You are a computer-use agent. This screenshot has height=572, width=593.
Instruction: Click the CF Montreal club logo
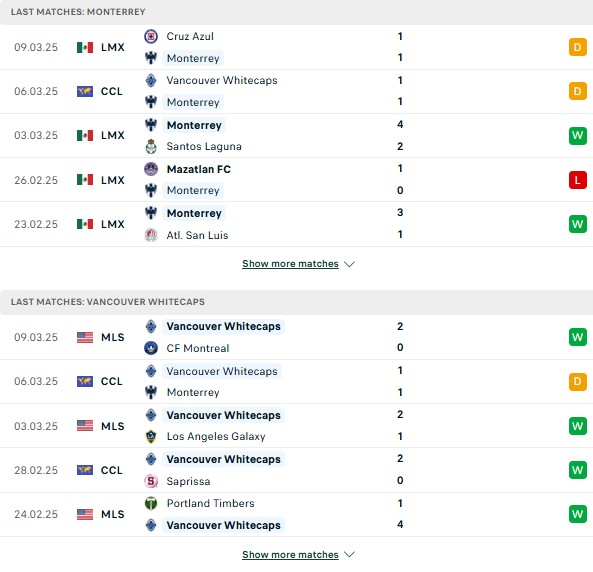(151, 348)
